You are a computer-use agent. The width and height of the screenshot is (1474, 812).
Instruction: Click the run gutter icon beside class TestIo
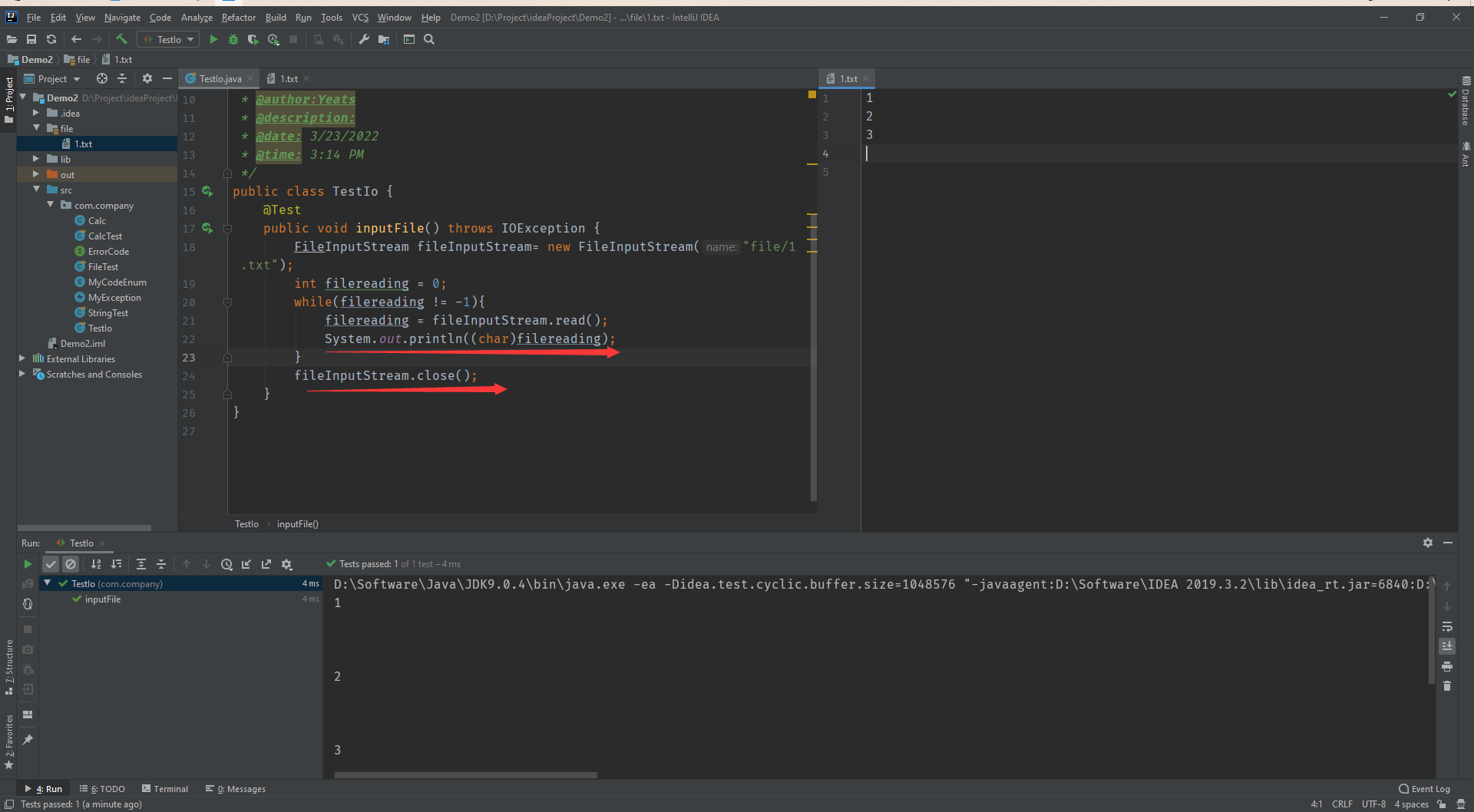[x=207, y=191]
